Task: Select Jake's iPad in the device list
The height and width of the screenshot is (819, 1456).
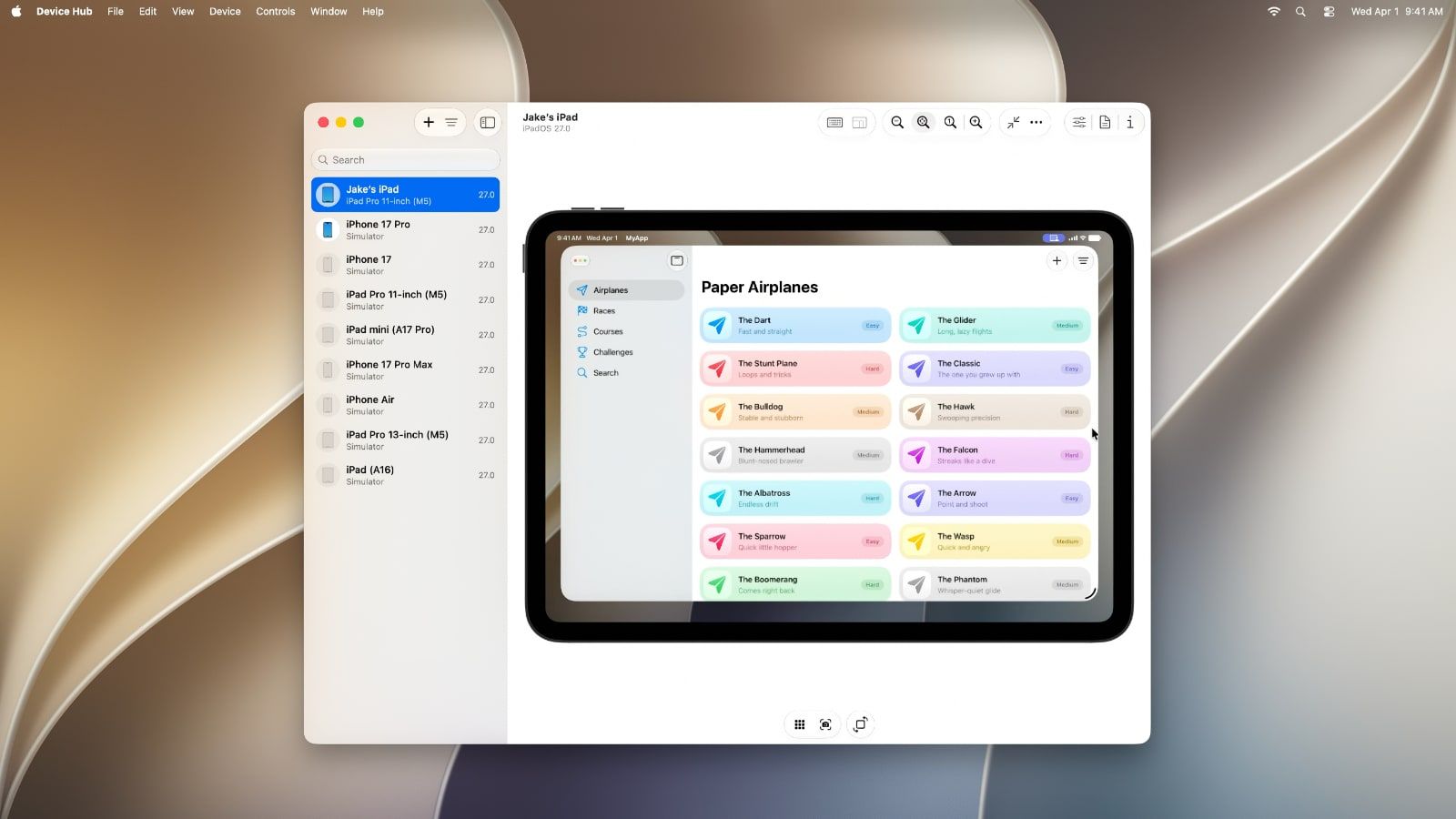Action: coord(406,195)
